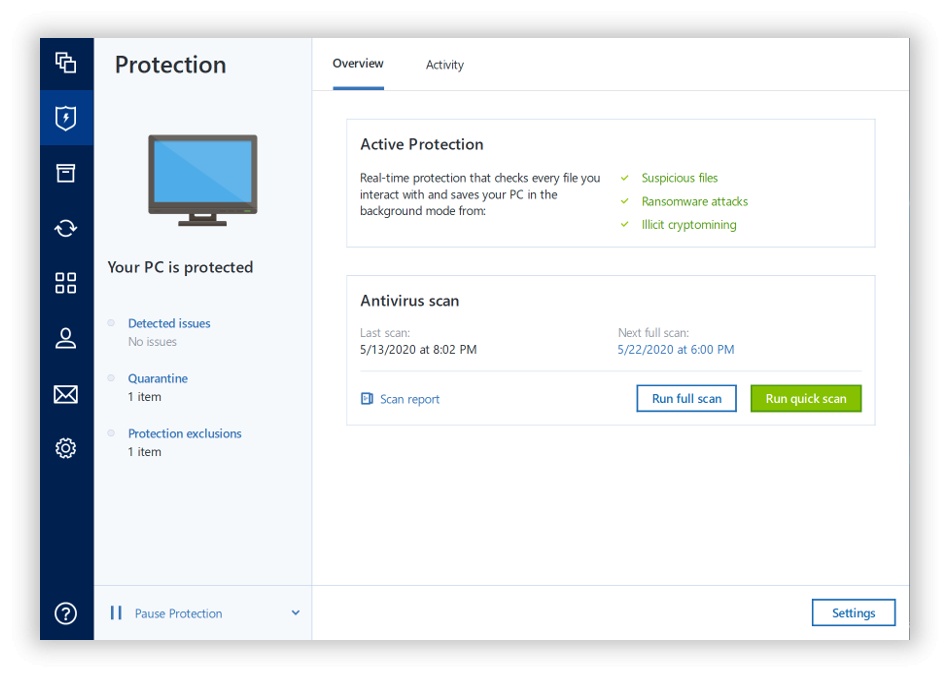Click the Run full scan button
Viewport: 950px width, 678px height.
686,398
